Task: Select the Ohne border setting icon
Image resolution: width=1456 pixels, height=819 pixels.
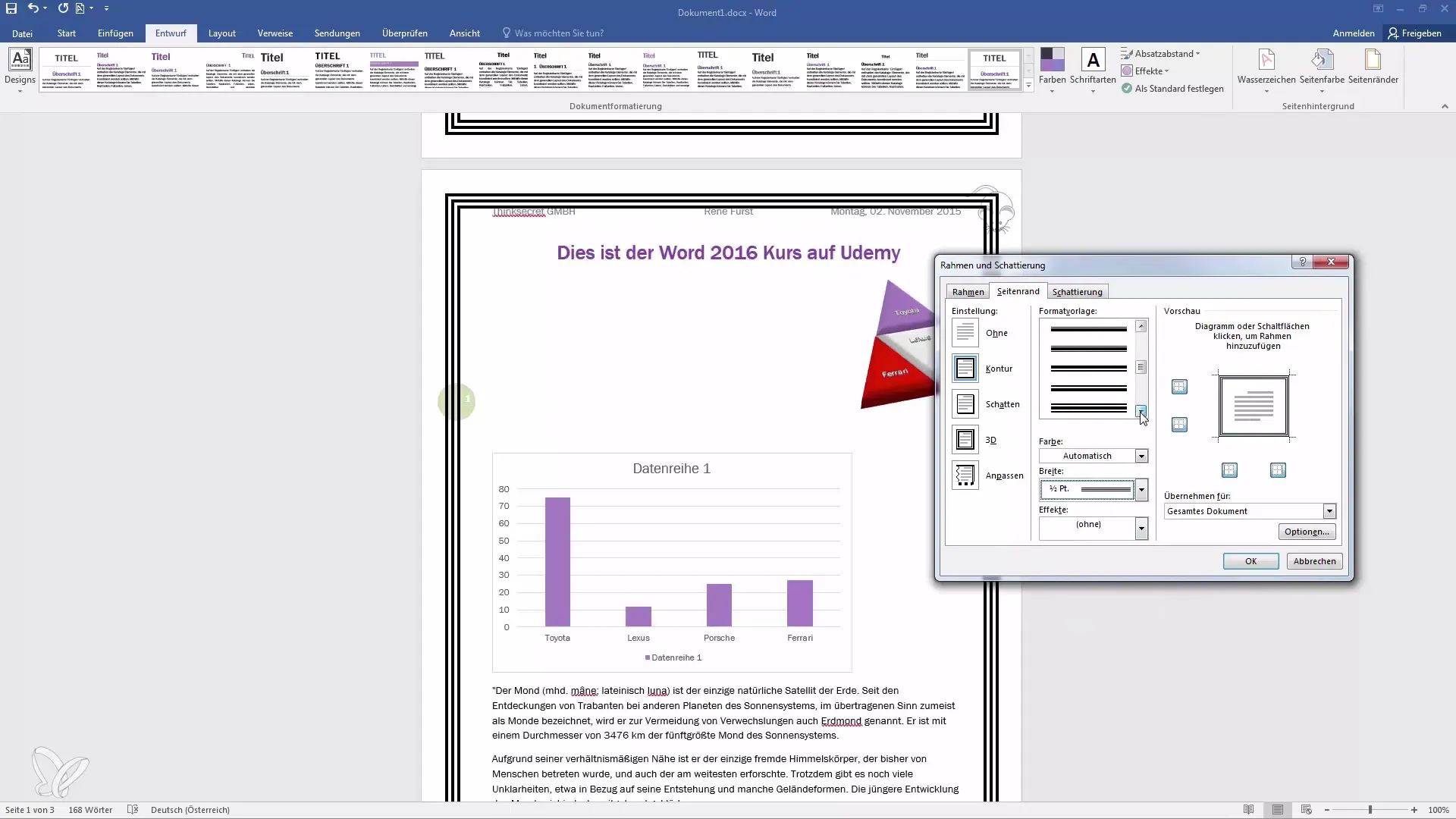Action: pyautogui.click(x=965, y=333)
